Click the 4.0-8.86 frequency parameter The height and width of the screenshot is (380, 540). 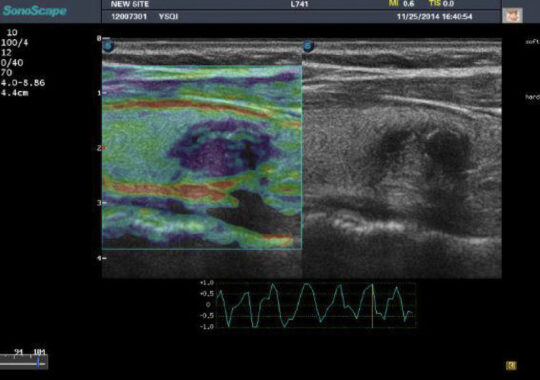23,83
